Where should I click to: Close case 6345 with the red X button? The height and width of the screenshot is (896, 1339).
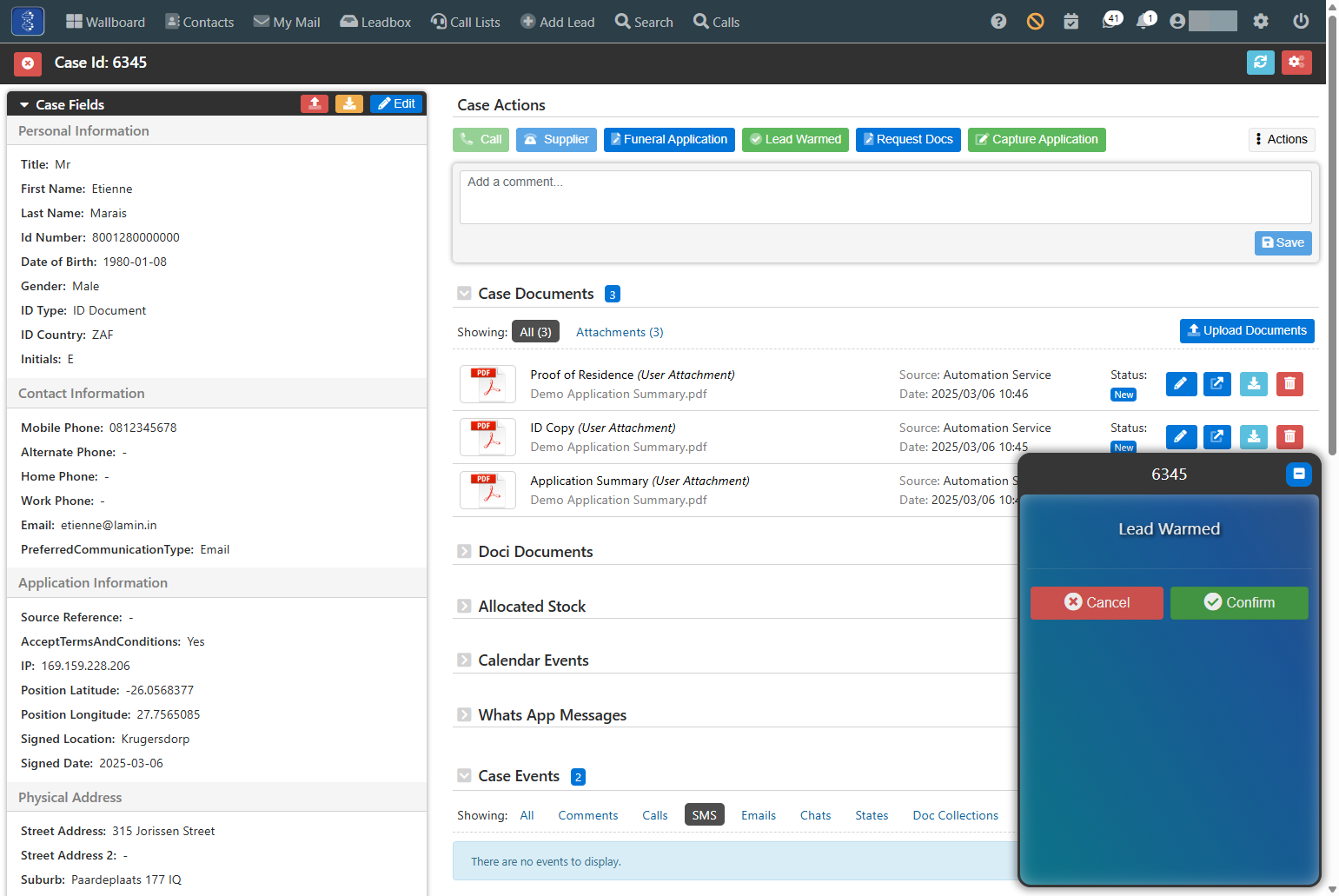click(28, 63)
